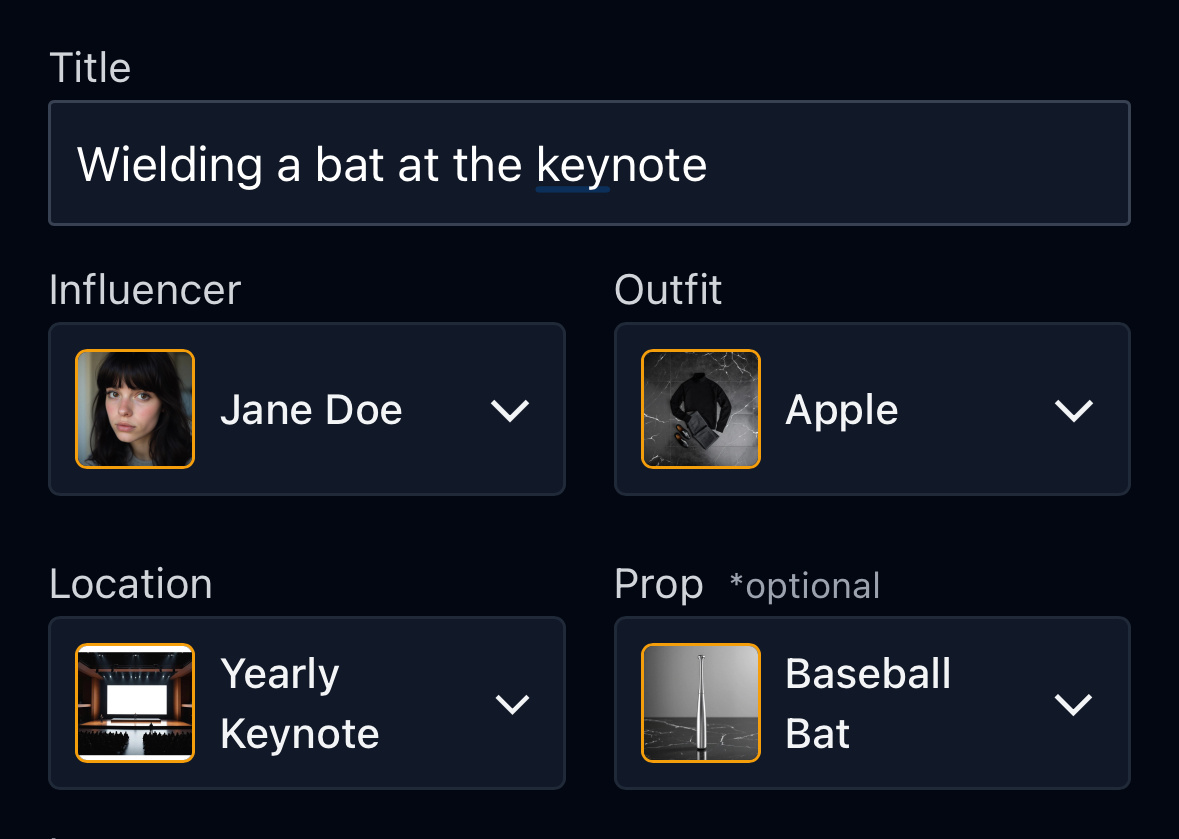This screenshot has width=1179, height=839.
Task: Click the Apple outfit name text
Action: (841, 410)
